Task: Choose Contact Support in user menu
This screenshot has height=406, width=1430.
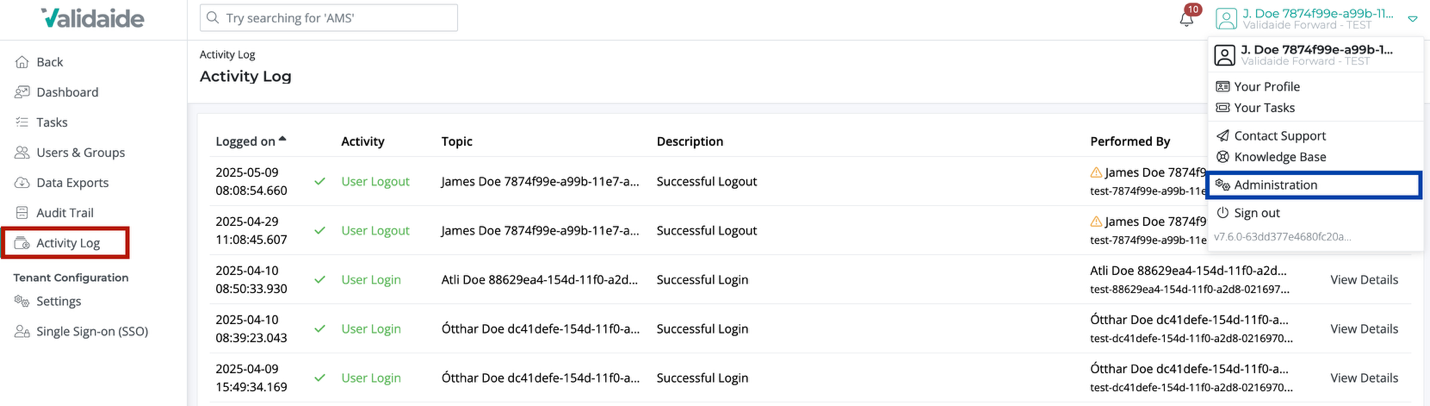Action: pyautogui.click(x=1280, y=136)
